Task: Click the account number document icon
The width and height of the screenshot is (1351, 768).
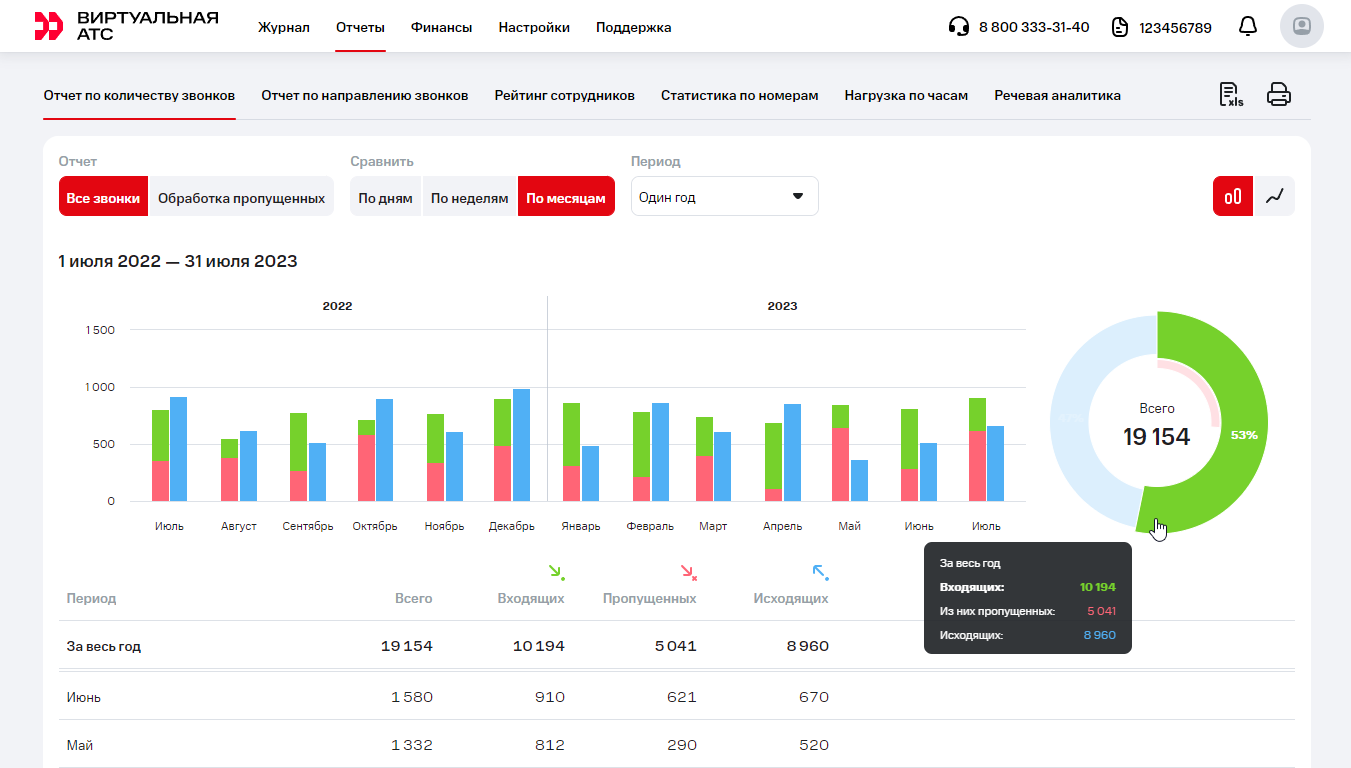Action: [1120, 27]
